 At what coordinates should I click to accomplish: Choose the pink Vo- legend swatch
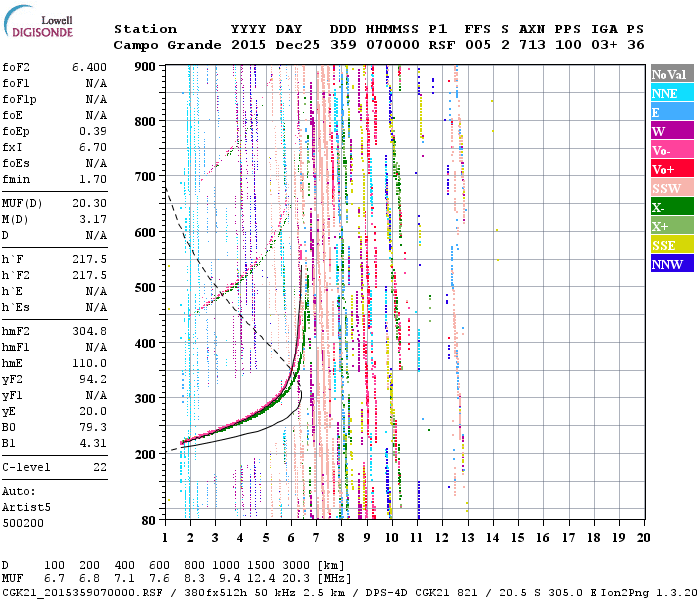672,150
